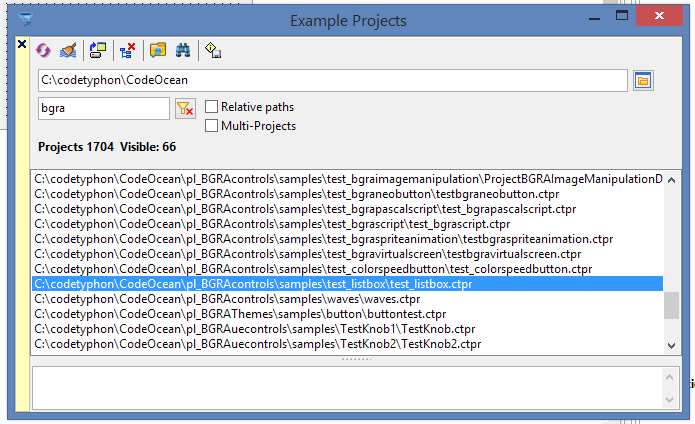This screenshot has height=424, width=695.
Task: Click the purple refresh projects icon
Action: point(43,50)
